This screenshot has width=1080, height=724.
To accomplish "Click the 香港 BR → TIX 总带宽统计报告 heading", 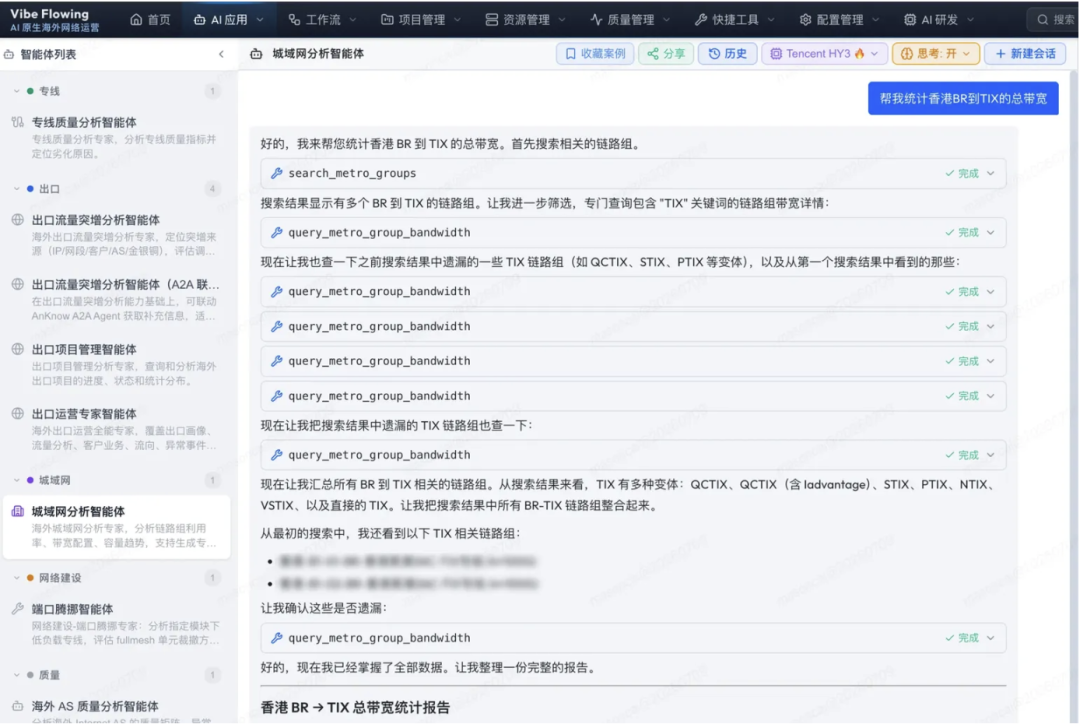I will [x=355, y=707].
